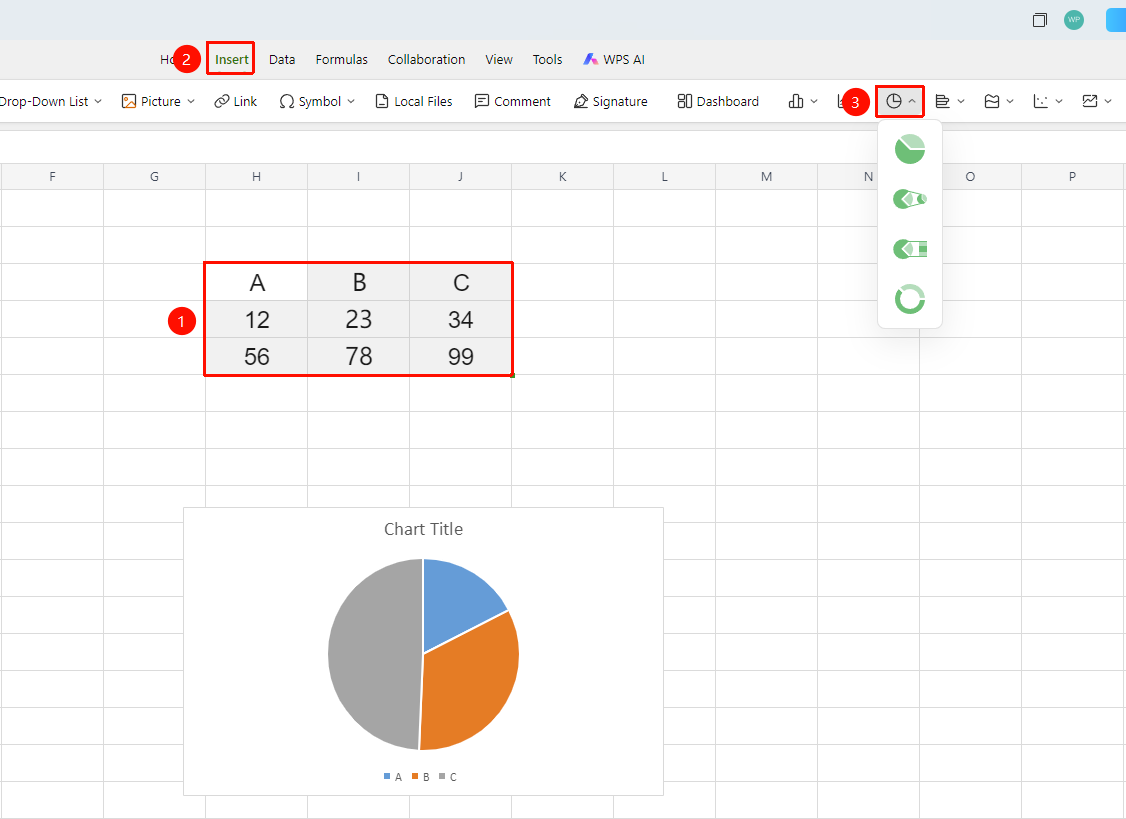The image size is (1126, 819).
Task: Expand the combo chart dropdown arrow
Action: coord(1108,101)
